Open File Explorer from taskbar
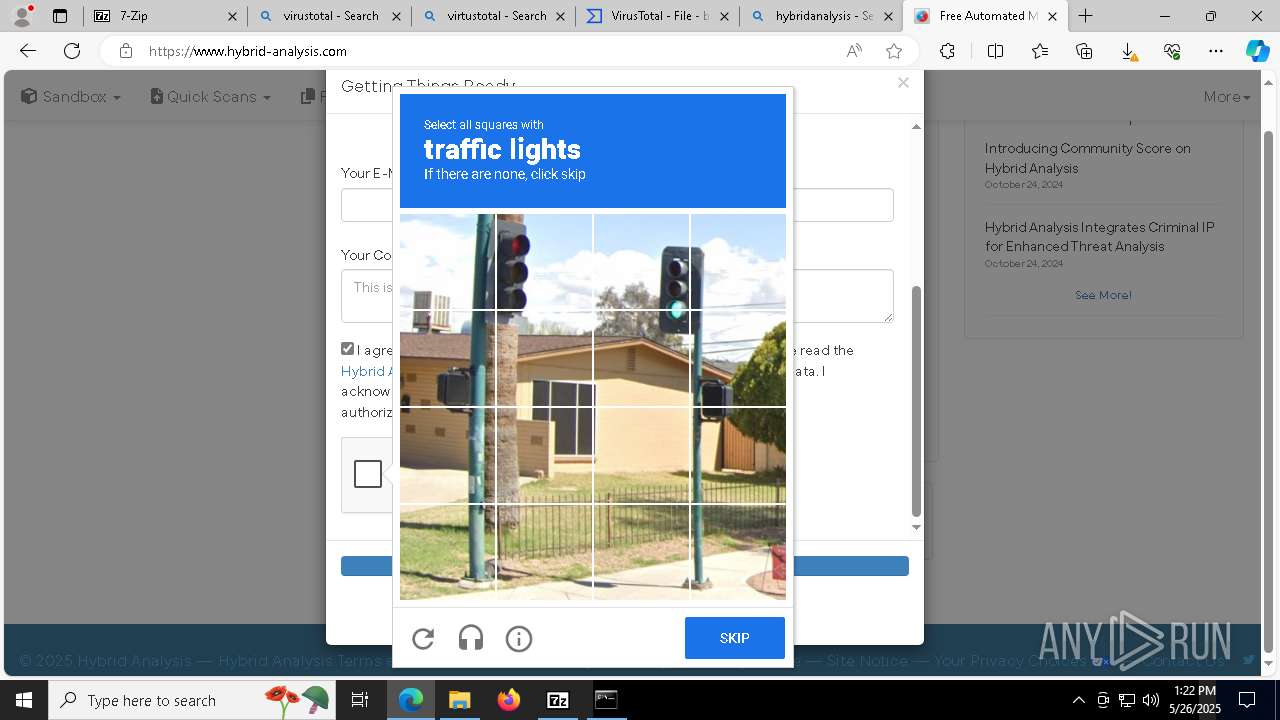This screenshot has width=1280, height=720. point(459,700)
